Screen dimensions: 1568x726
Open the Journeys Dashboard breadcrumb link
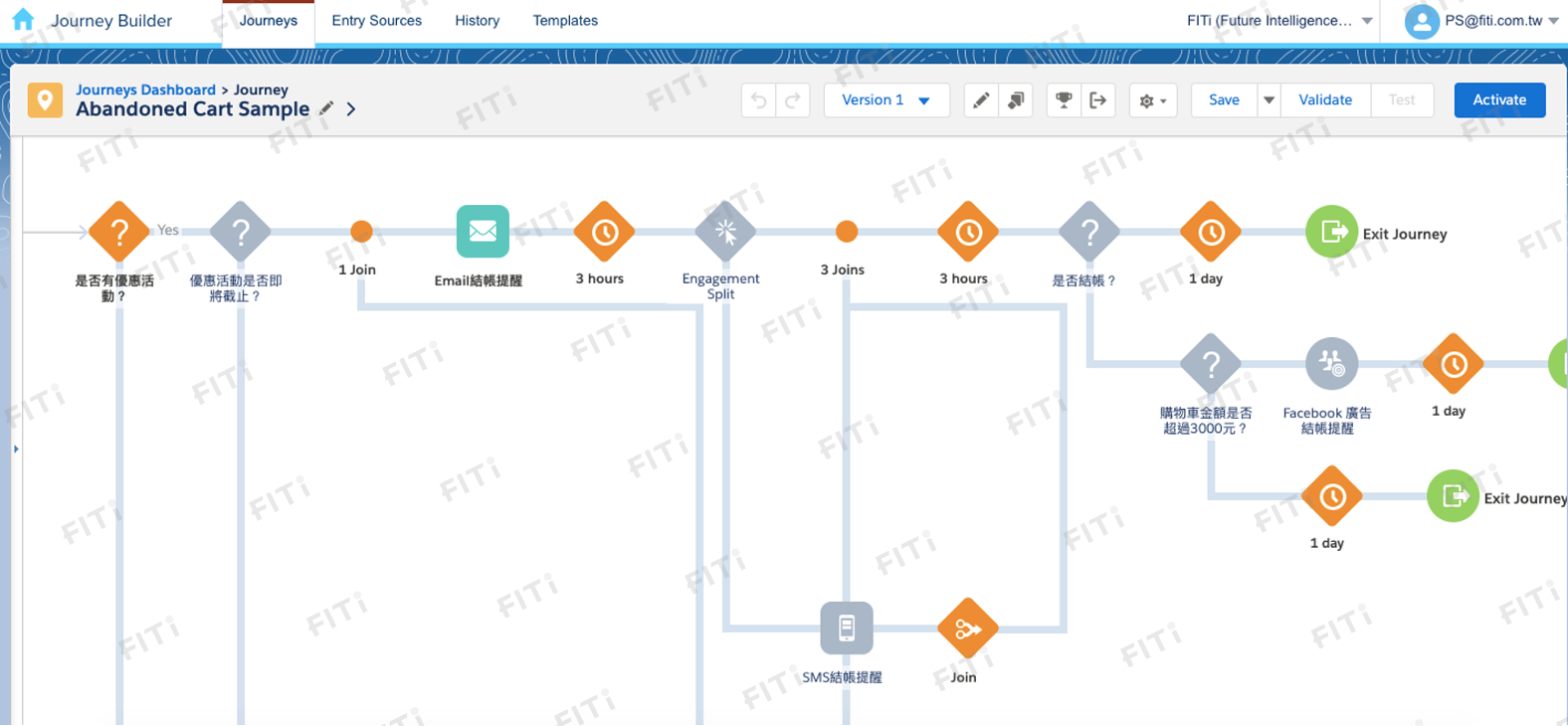145,90
